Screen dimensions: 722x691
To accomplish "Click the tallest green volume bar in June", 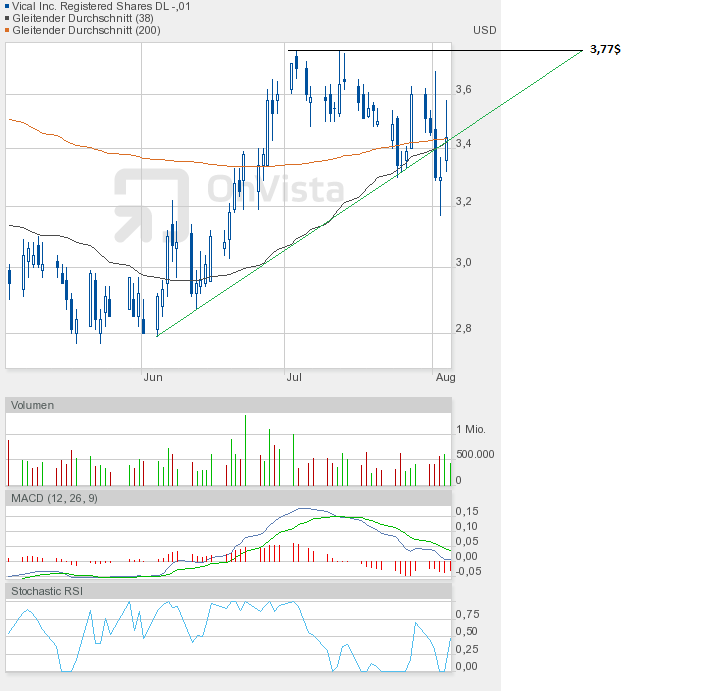I will pos(245,450).
